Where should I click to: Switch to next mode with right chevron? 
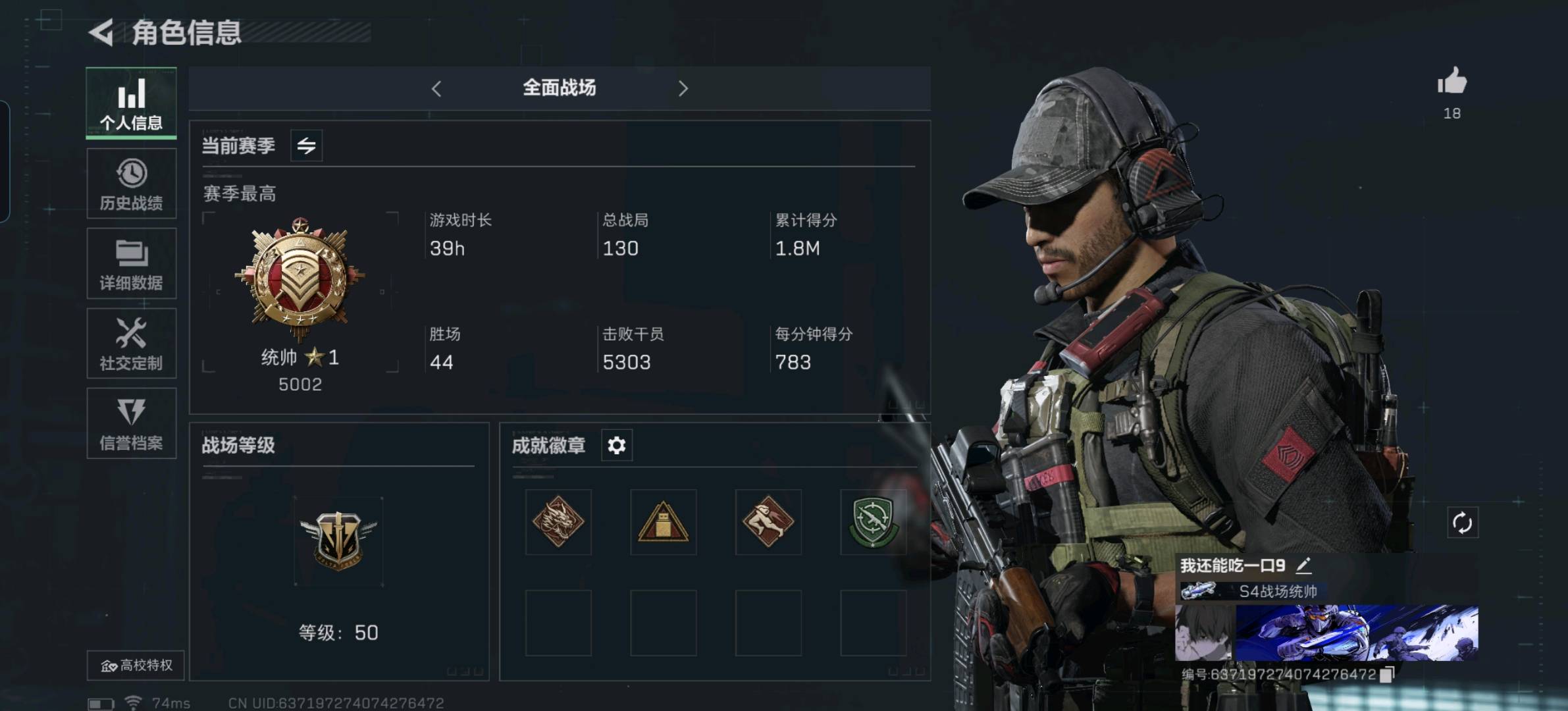pos(683,89)
